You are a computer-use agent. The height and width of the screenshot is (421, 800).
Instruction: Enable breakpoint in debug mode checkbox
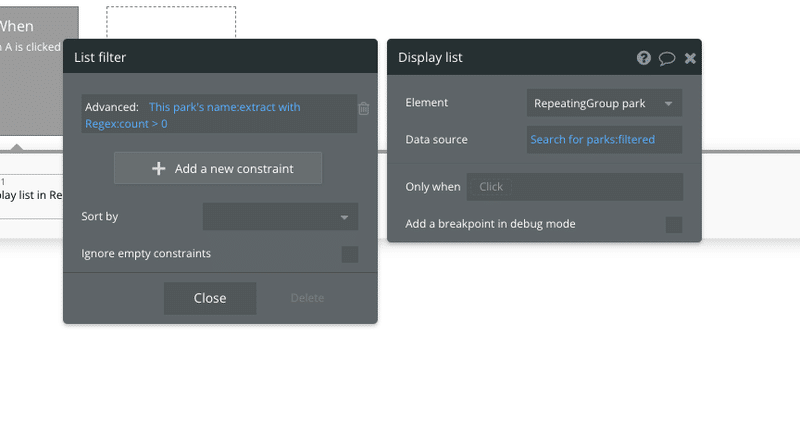(x=674, y=224)
